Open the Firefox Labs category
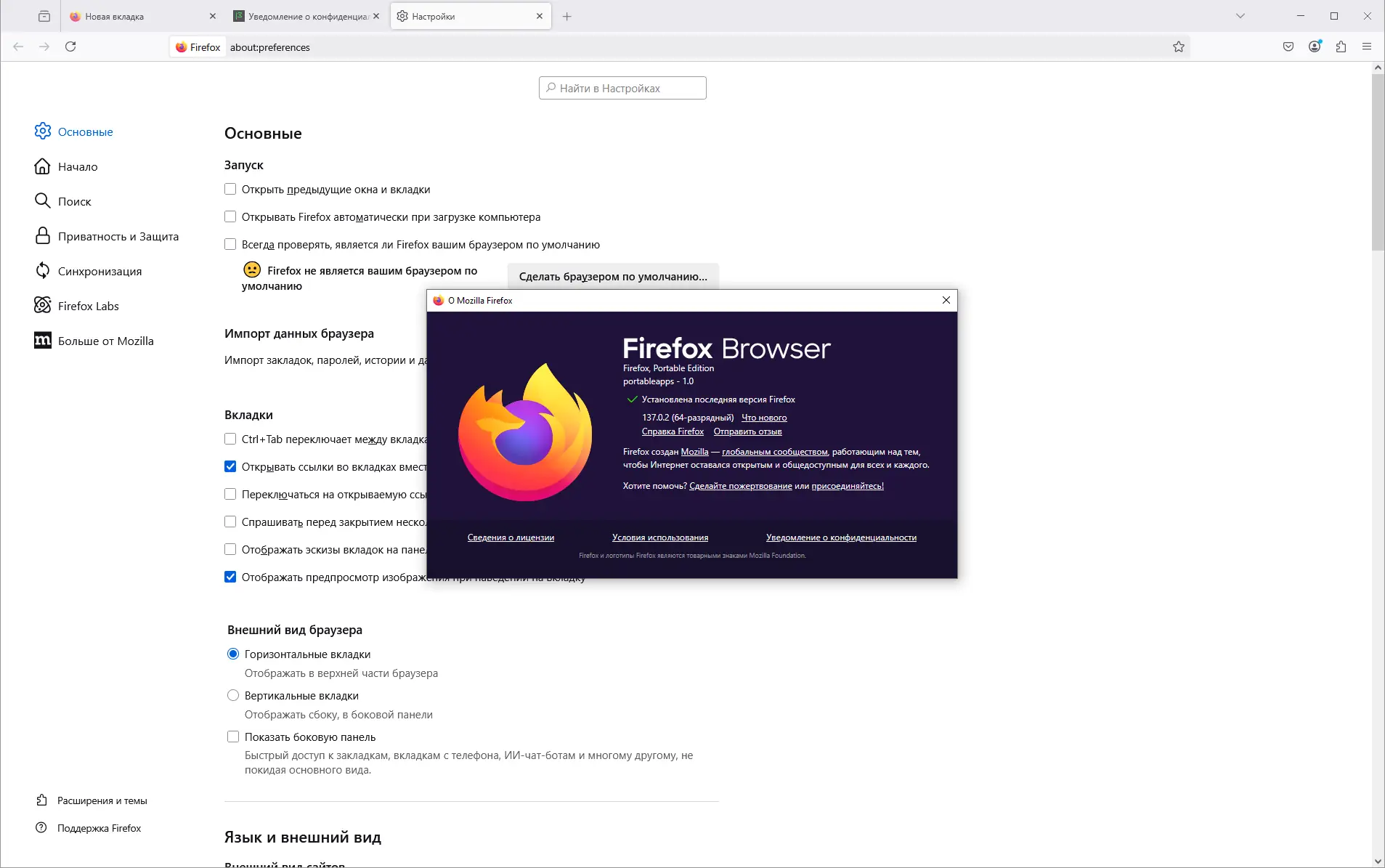The height and width of the screenshot is (868, 1385). 77,306
